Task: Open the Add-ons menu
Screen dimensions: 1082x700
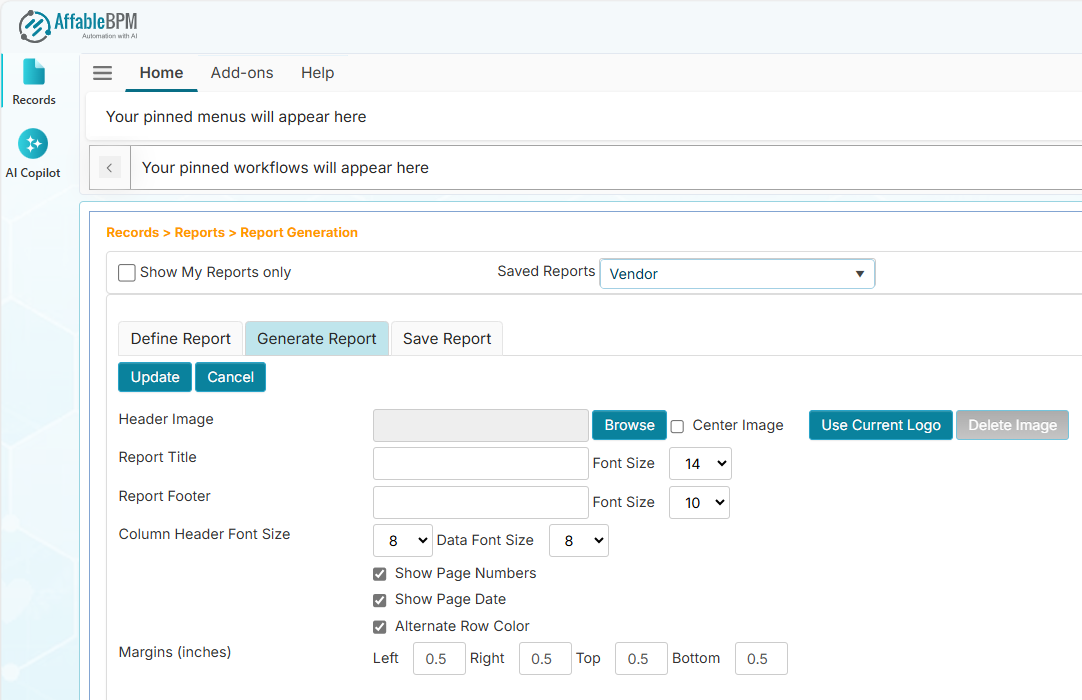Action: click(x=242, y=73)
